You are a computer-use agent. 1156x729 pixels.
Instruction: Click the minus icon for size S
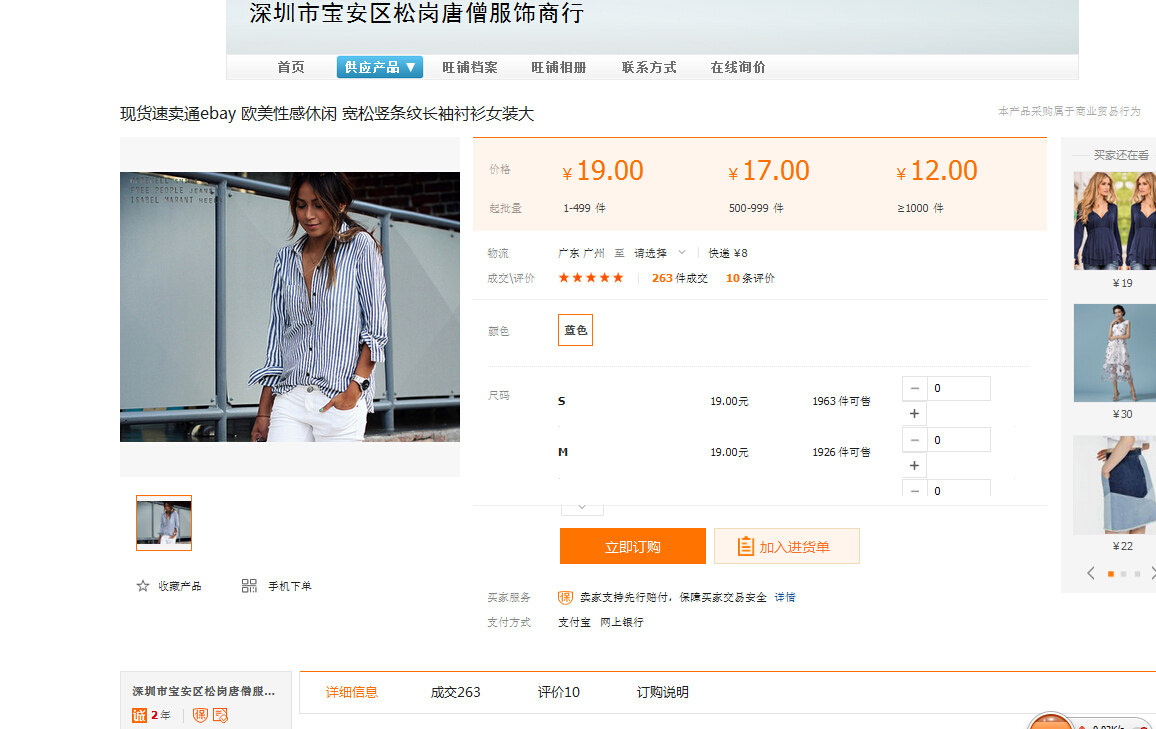[914, 388]
